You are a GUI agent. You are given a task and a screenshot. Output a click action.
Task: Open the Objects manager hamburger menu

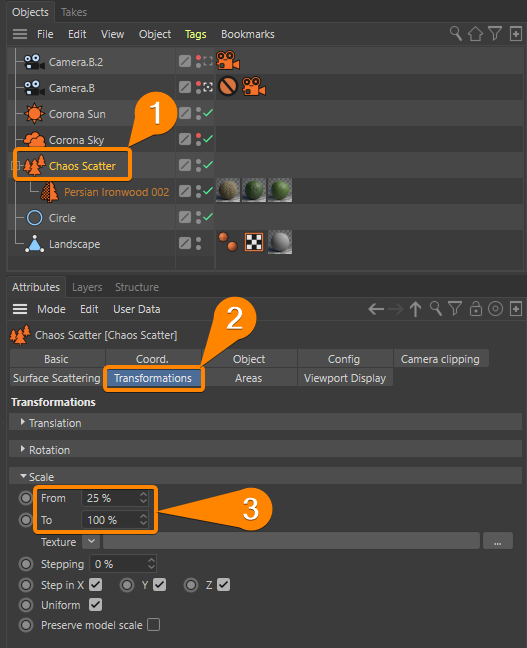pos(19,34)
